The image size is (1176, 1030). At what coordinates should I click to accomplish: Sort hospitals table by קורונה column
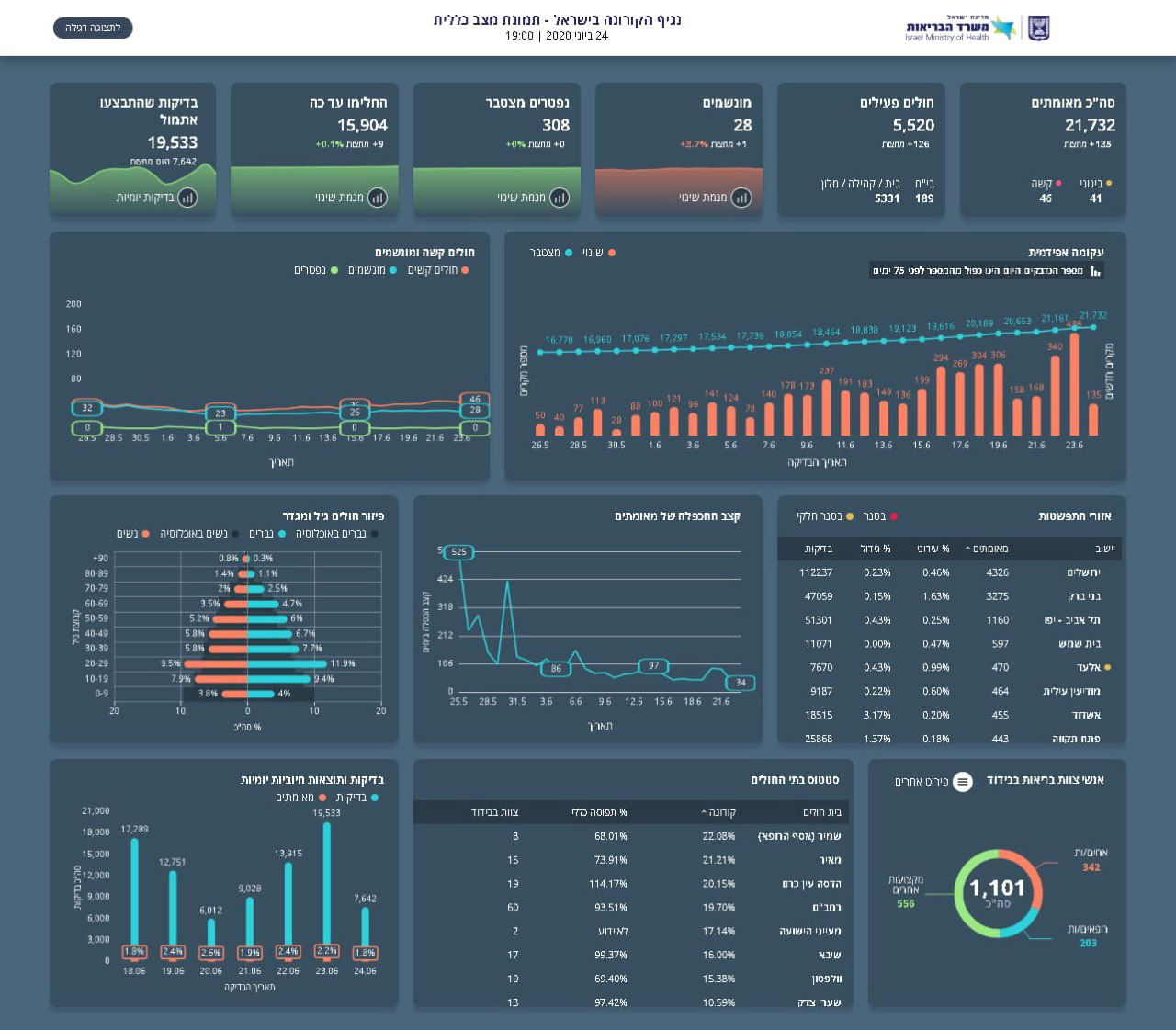(x=718, y=812)
